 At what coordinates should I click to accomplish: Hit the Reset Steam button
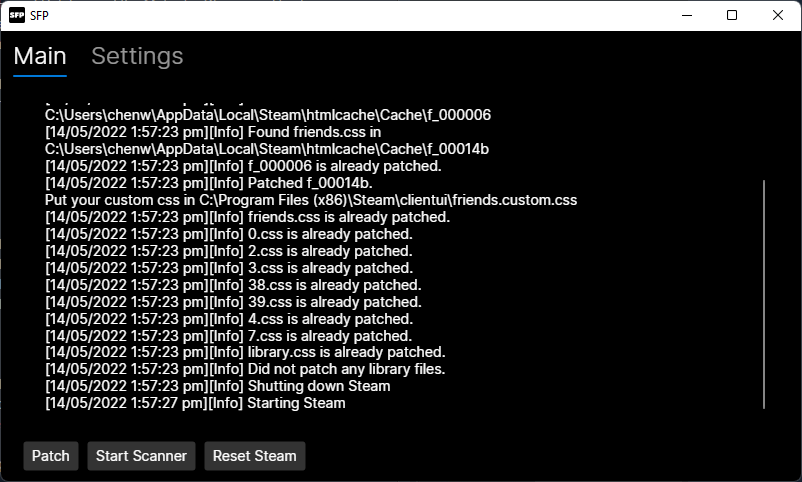pyautogui.click(x=254, y=456)
